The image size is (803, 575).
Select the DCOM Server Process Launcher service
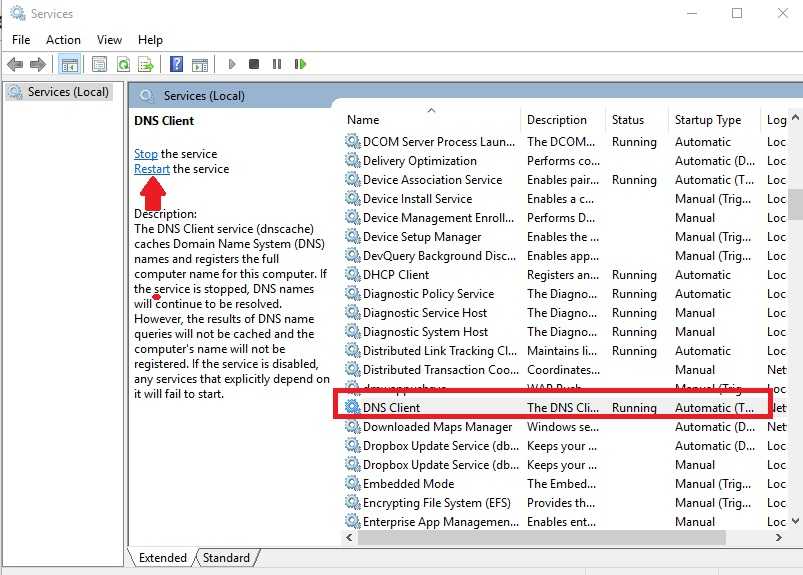439,141
